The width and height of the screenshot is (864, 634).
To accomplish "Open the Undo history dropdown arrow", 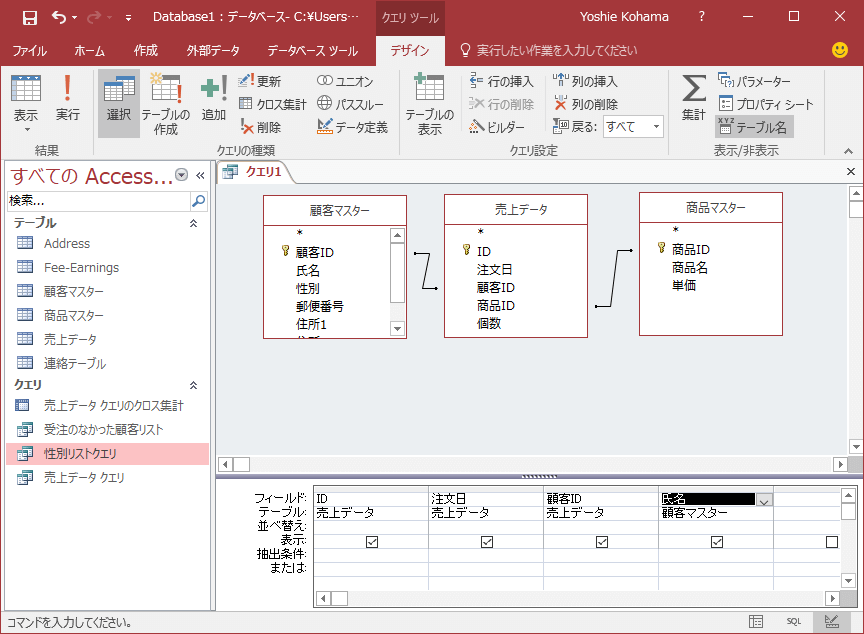I will click(74, 18).
